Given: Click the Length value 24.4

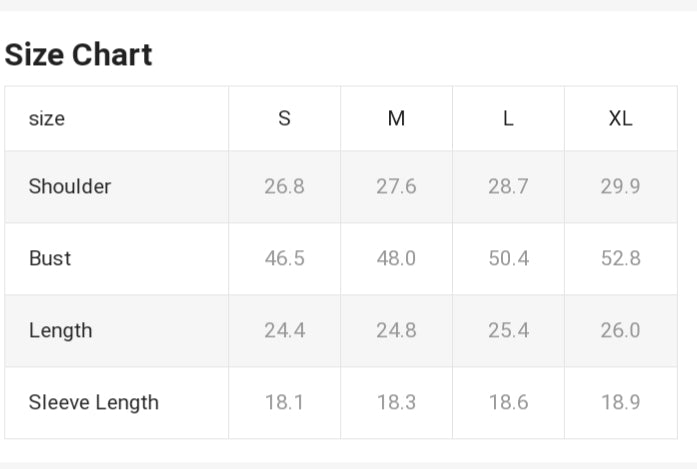Looking at the screenshot, I should coord(284,330).
